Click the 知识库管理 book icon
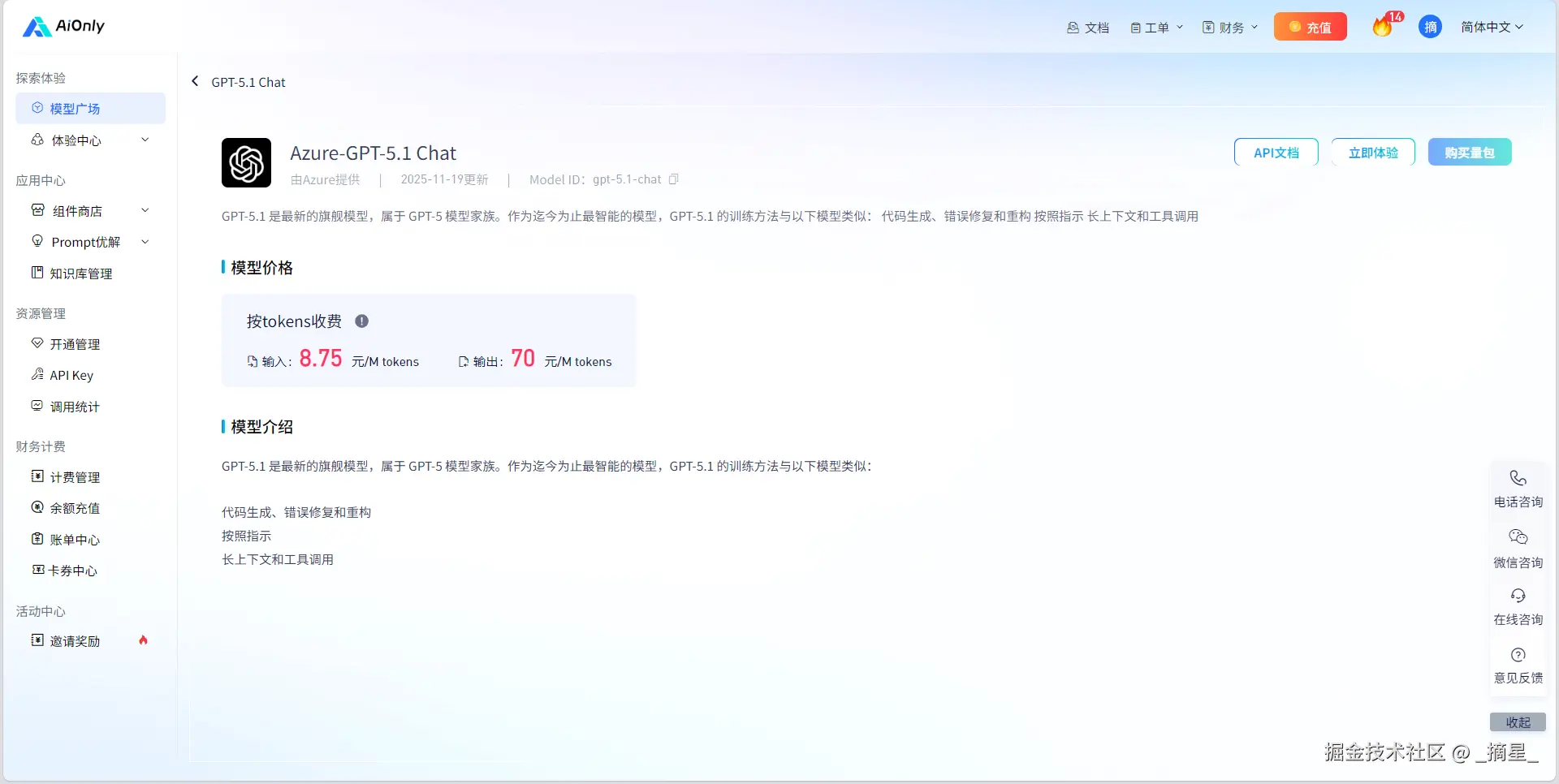 tap(37, 273)
